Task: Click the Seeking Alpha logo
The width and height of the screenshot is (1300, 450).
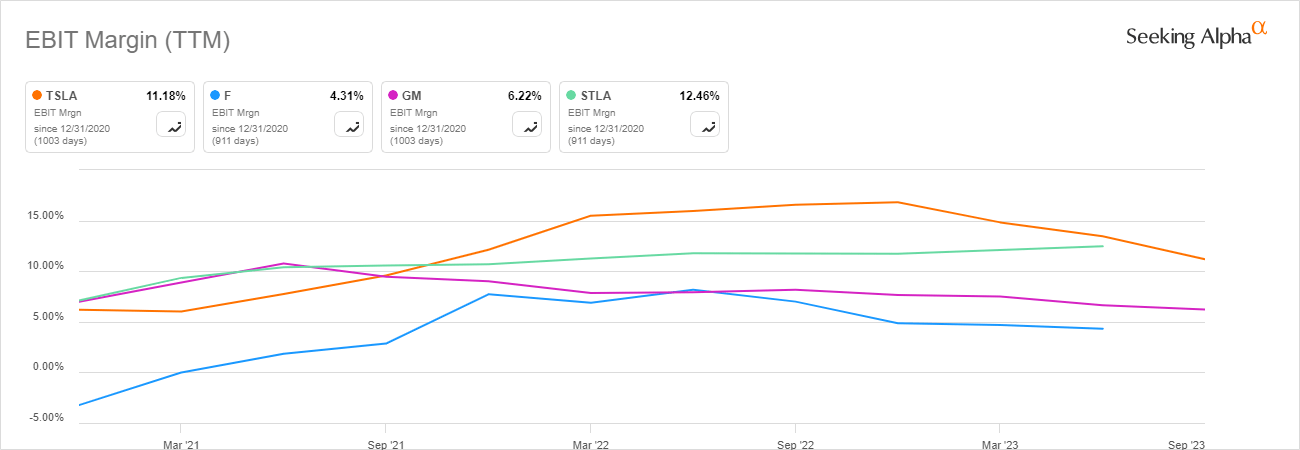Action: 1196,35
